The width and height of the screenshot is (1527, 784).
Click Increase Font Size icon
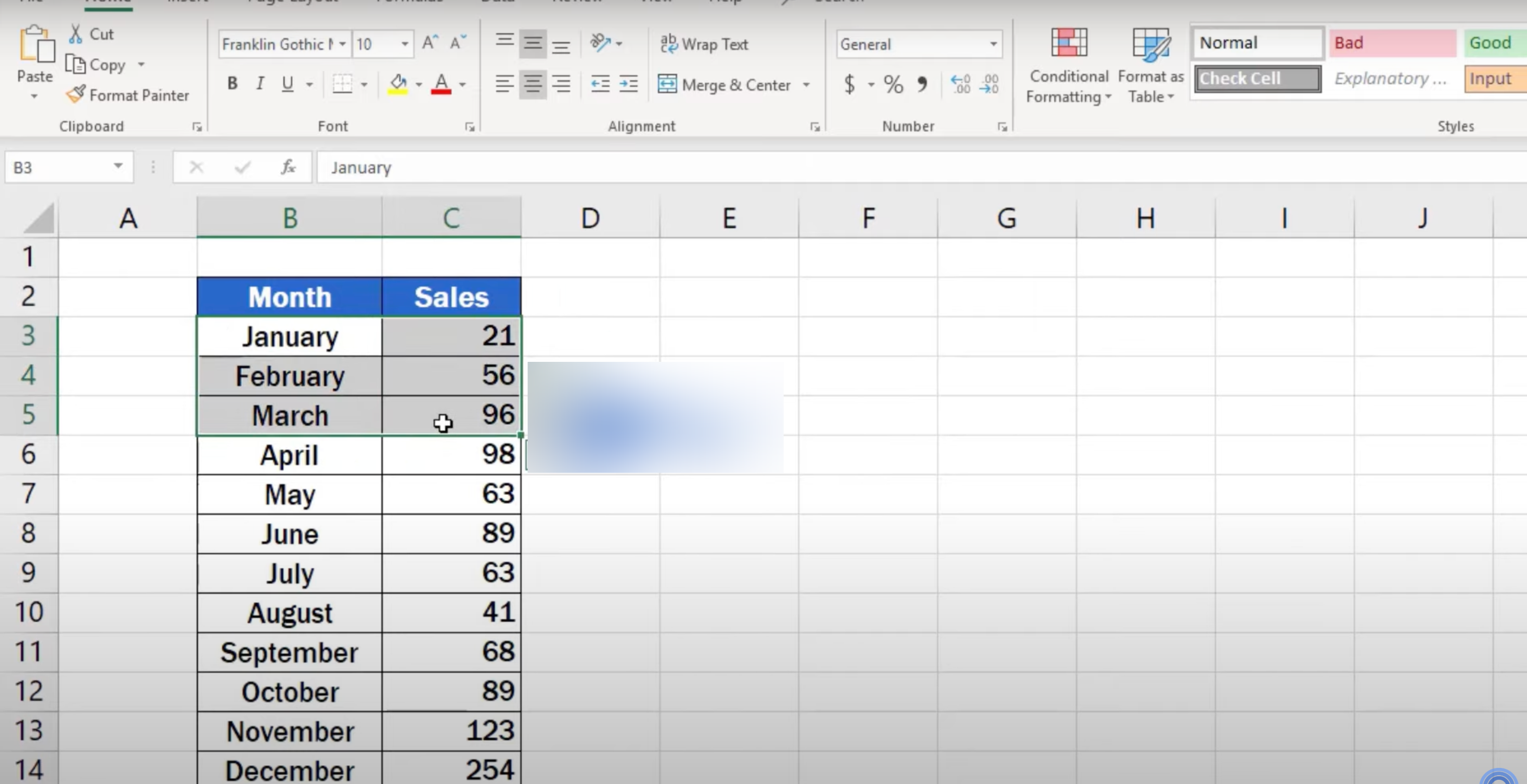(x=430, y=43)
